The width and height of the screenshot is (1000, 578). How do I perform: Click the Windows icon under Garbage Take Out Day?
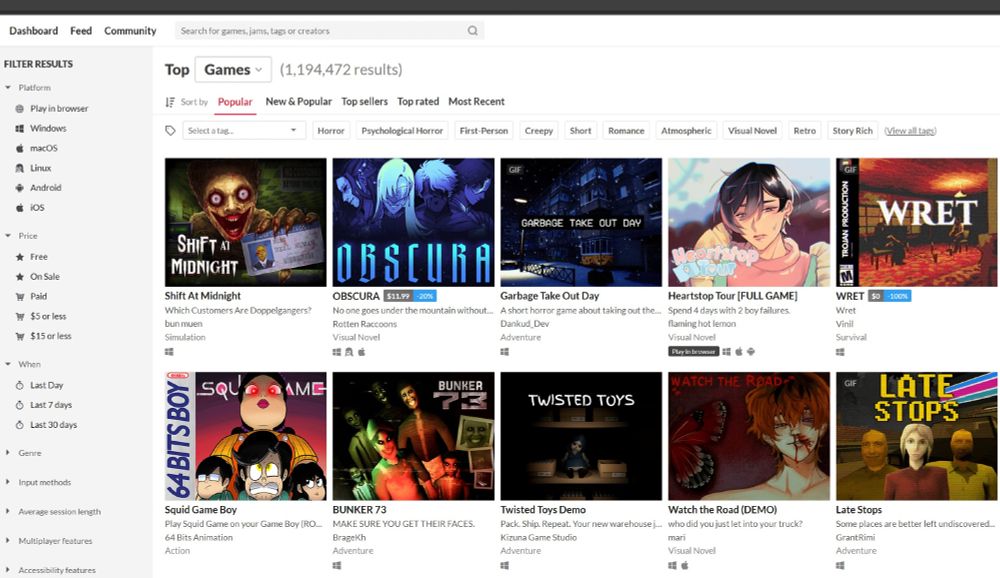504,352
